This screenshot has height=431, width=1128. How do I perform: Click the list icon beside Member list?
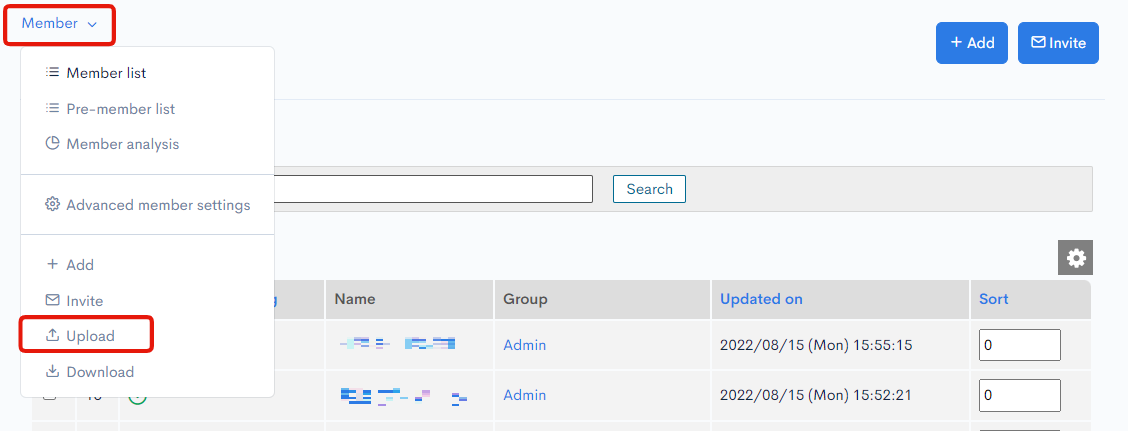52,73
